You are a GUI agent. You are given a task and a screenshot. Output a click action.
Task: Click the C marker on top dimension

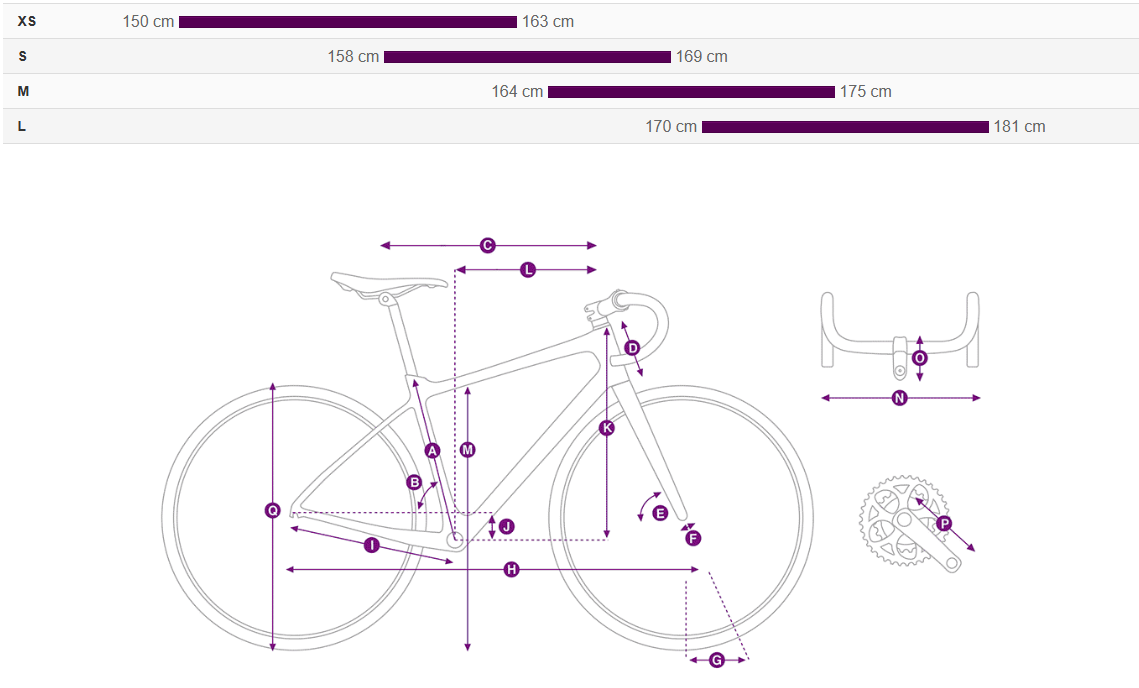[487, 246]
